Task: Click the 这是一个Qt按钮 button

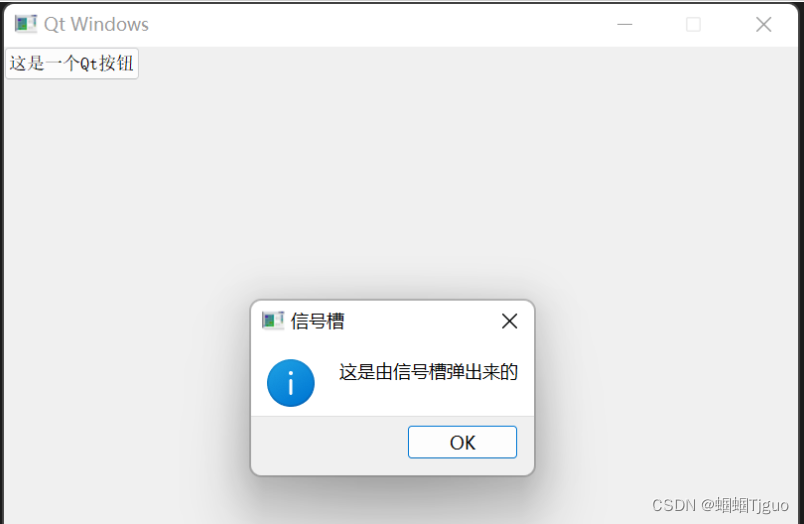Action: click(72, 64)
